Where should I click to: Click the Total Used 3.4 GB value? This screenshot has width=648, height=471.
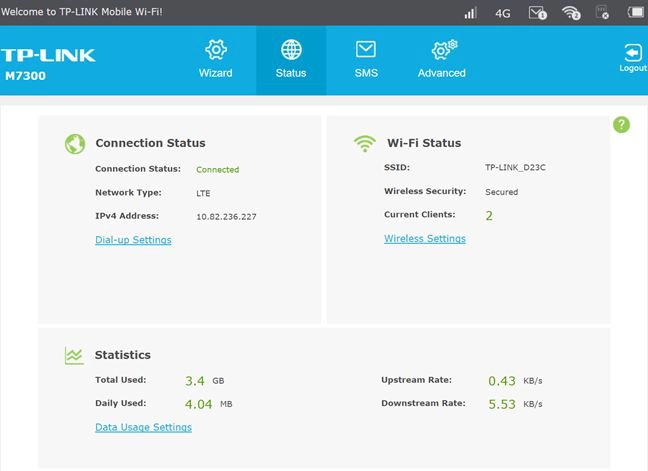coord(205,381)
